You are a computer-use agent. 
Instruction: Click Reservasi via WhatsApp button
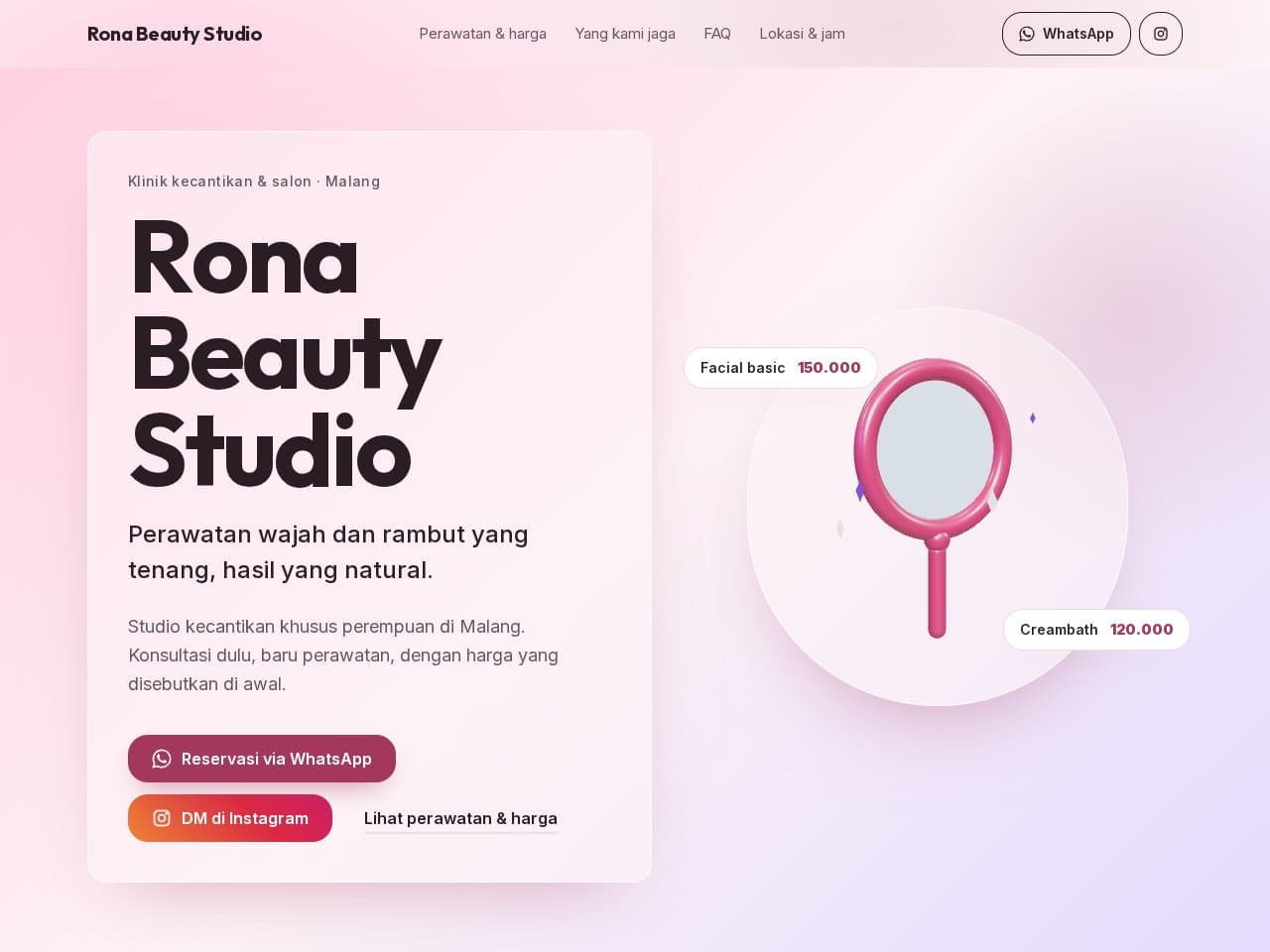262,759
